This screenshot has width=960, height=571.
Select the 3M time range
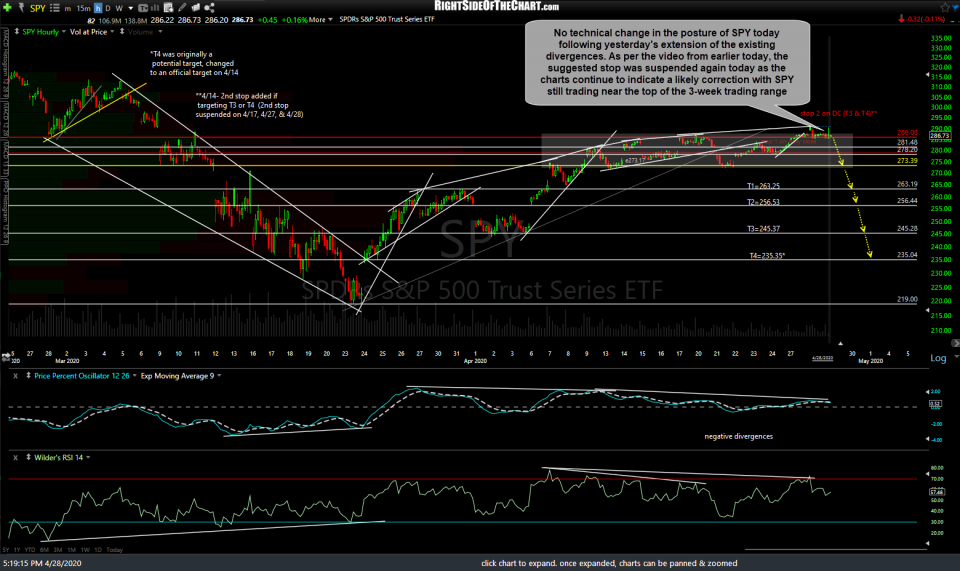pos(58,550)
